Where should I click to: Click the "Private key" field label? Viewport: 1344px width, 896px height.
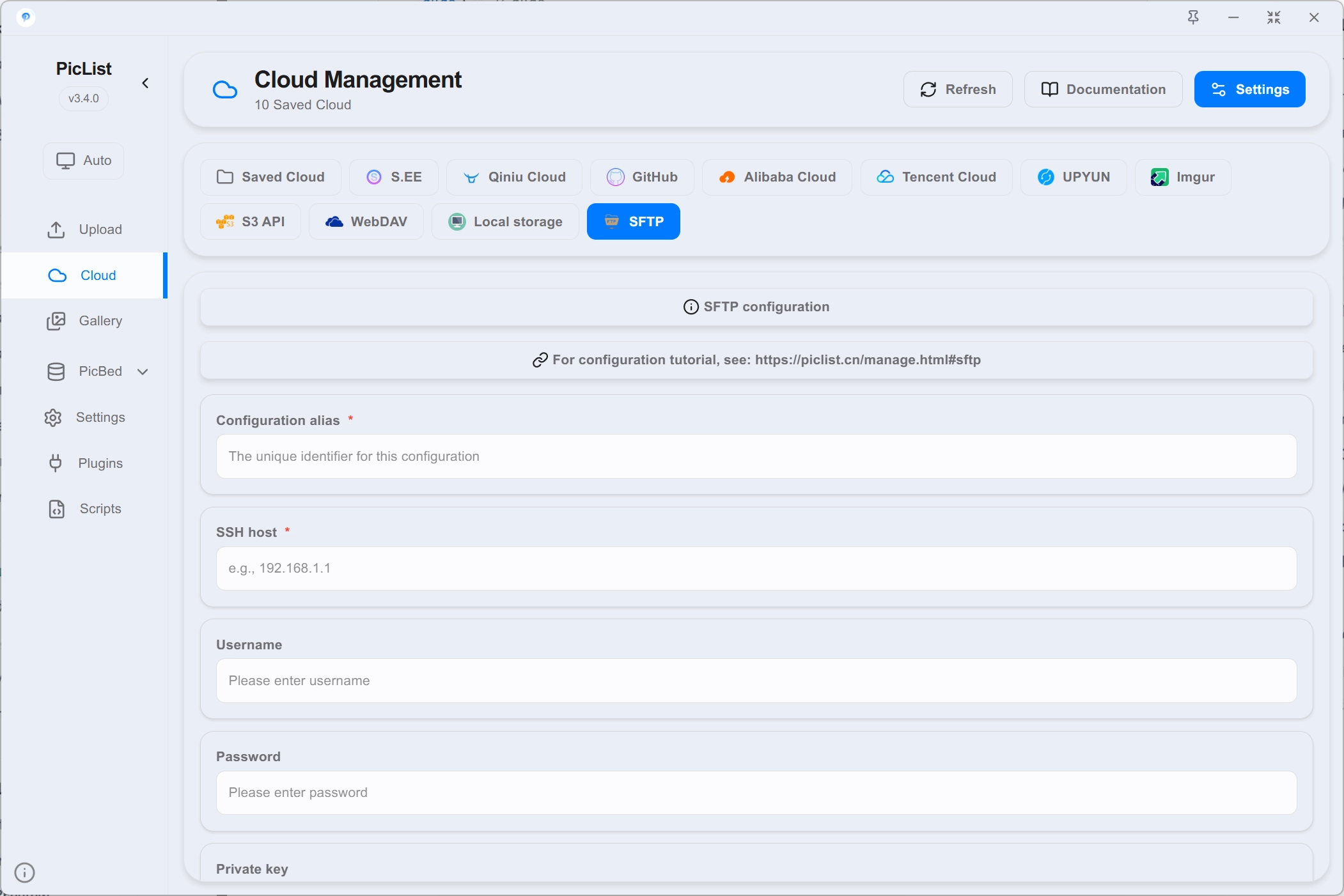coord(252,869)
